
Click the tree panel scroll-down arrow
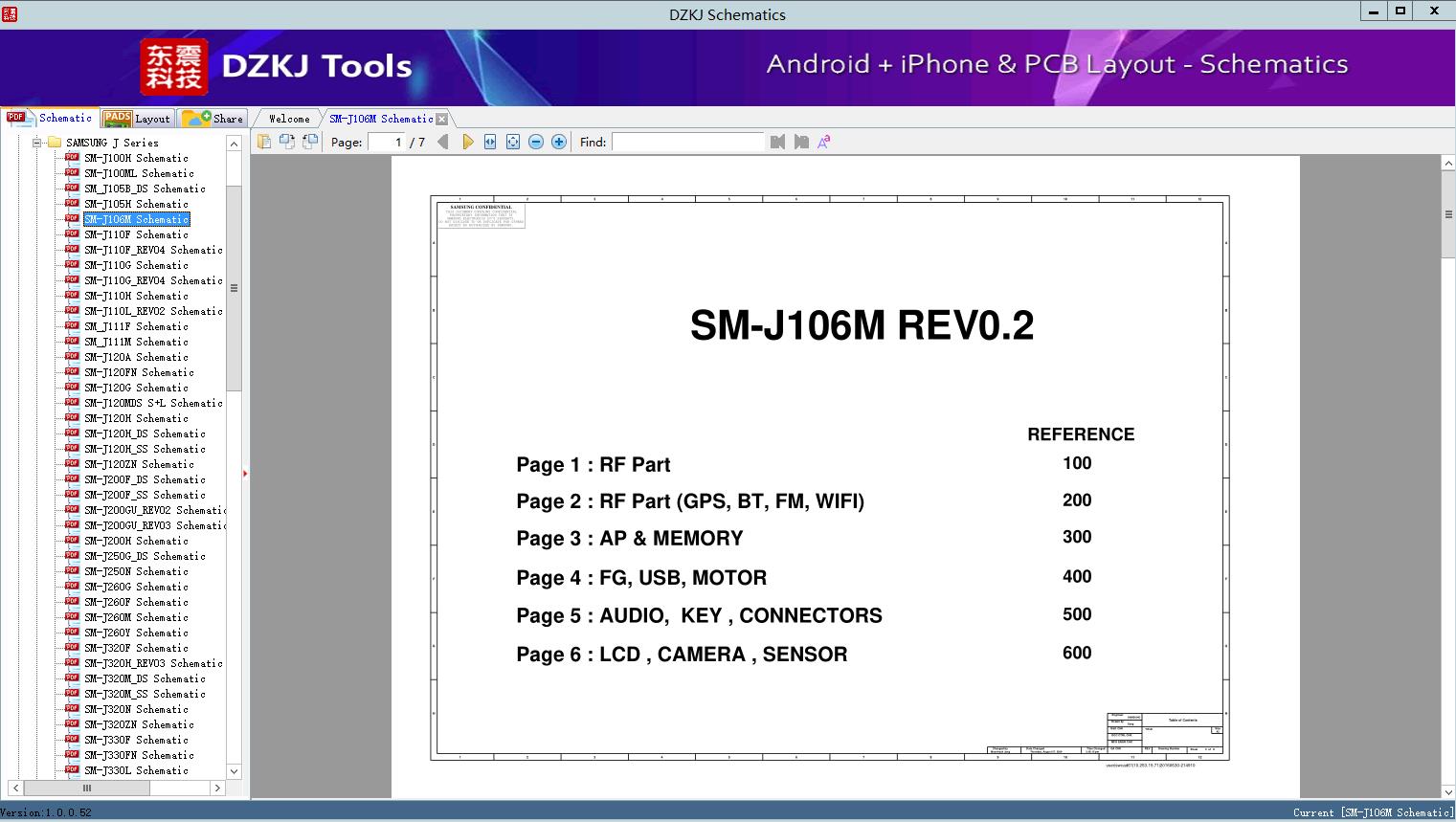(234, 771)
